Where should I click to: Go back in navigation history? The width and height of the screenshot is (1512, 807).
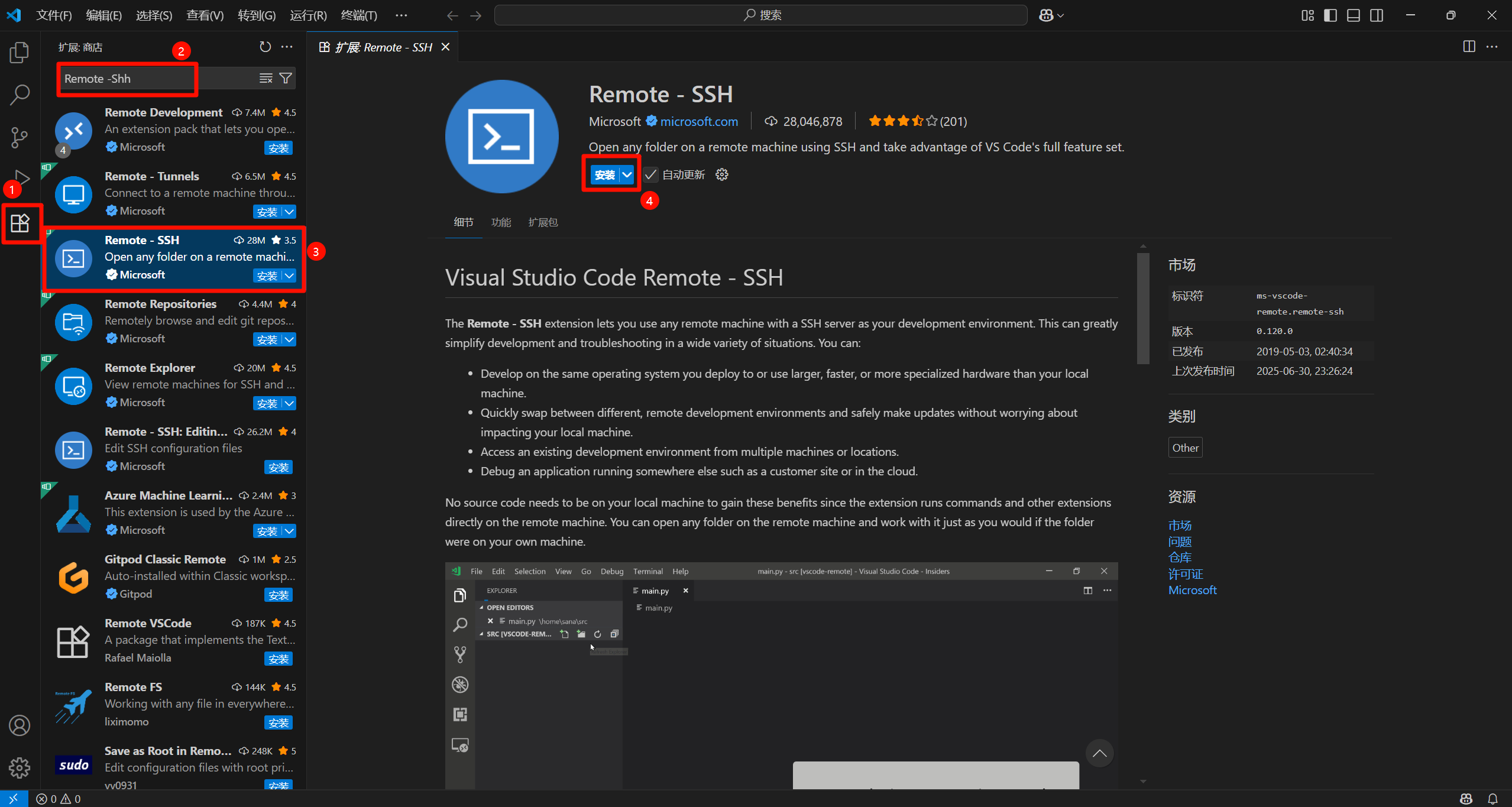[452, 15]
